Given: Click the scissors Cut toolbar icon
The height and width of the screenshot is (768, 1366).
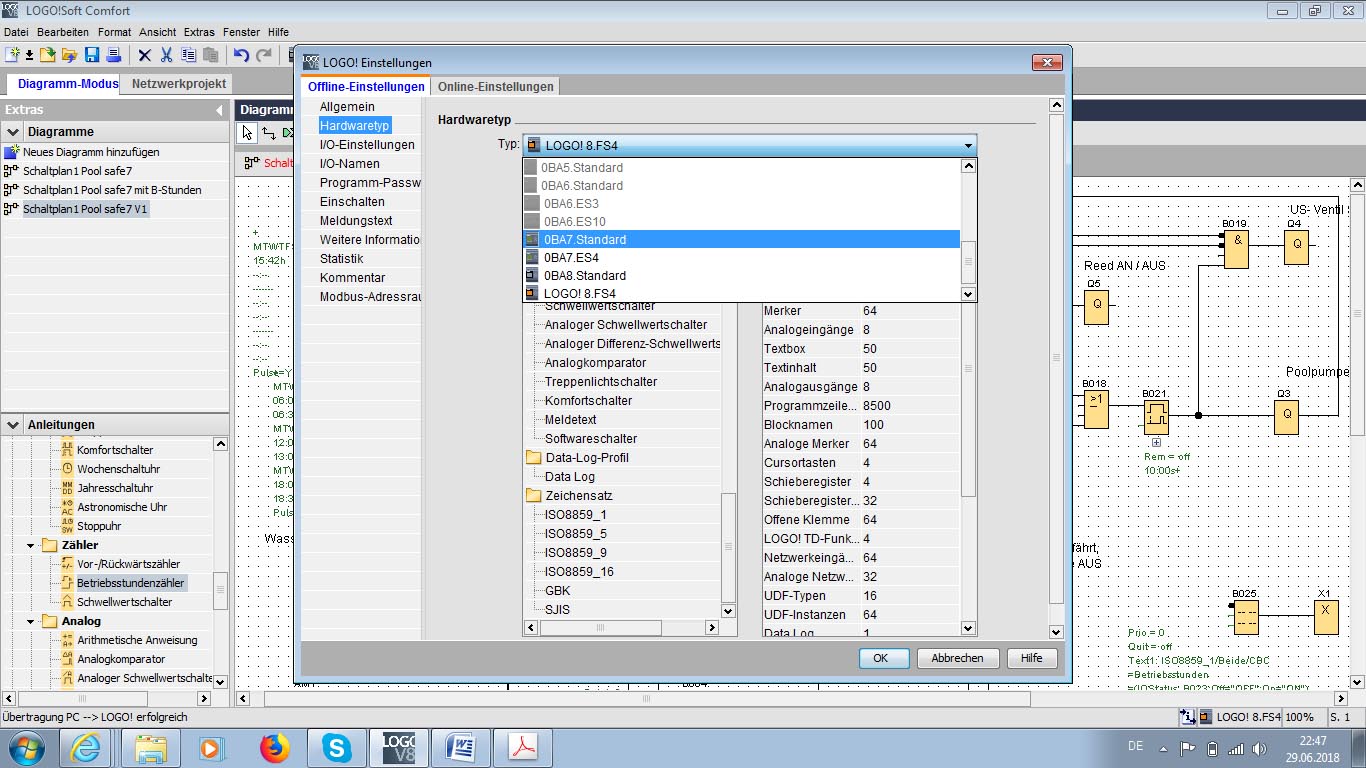Looking at the screenshot, I should [167, 54].
